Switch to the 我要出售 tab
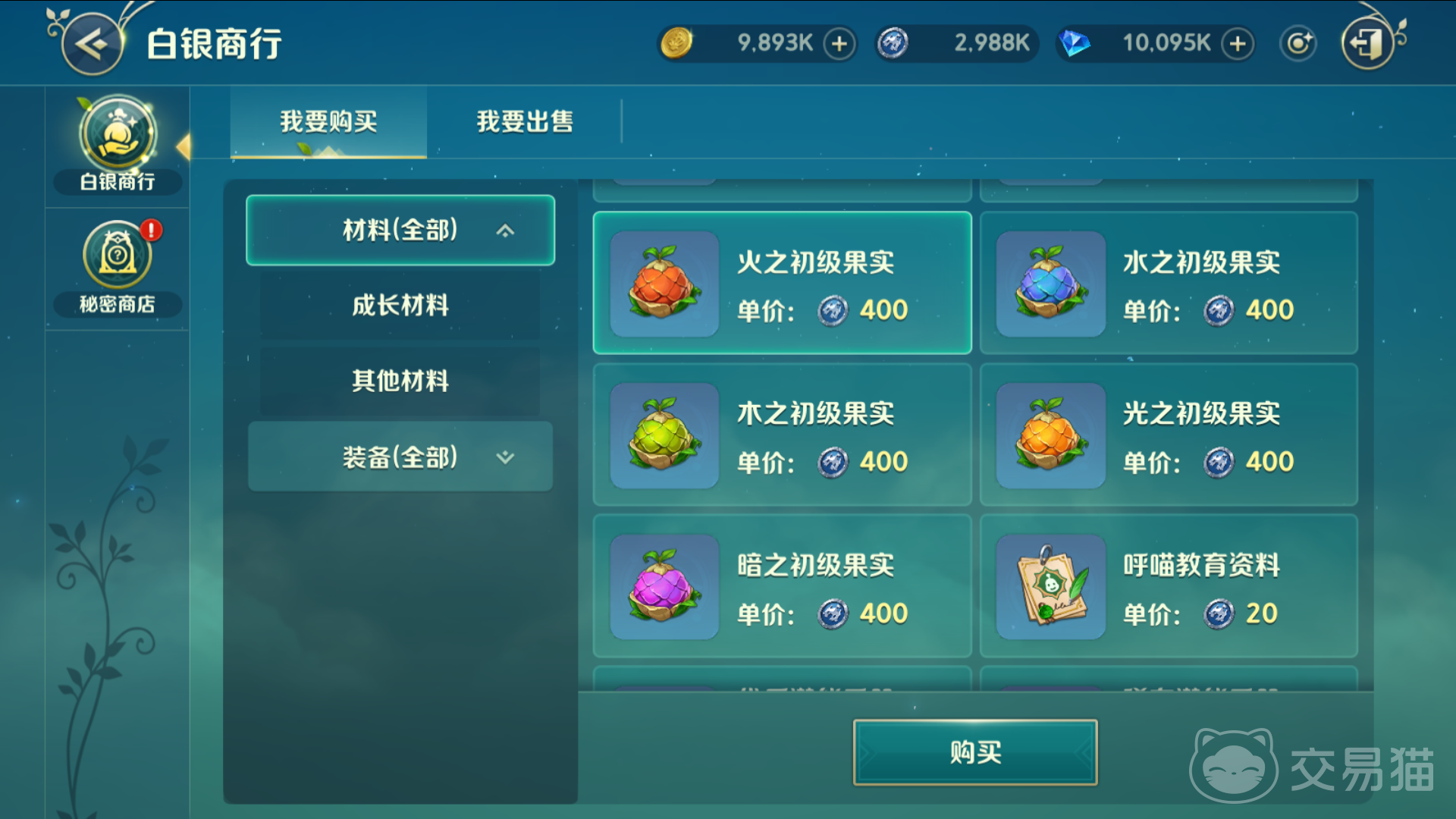The image size is (1456, 819). [525, 121]
